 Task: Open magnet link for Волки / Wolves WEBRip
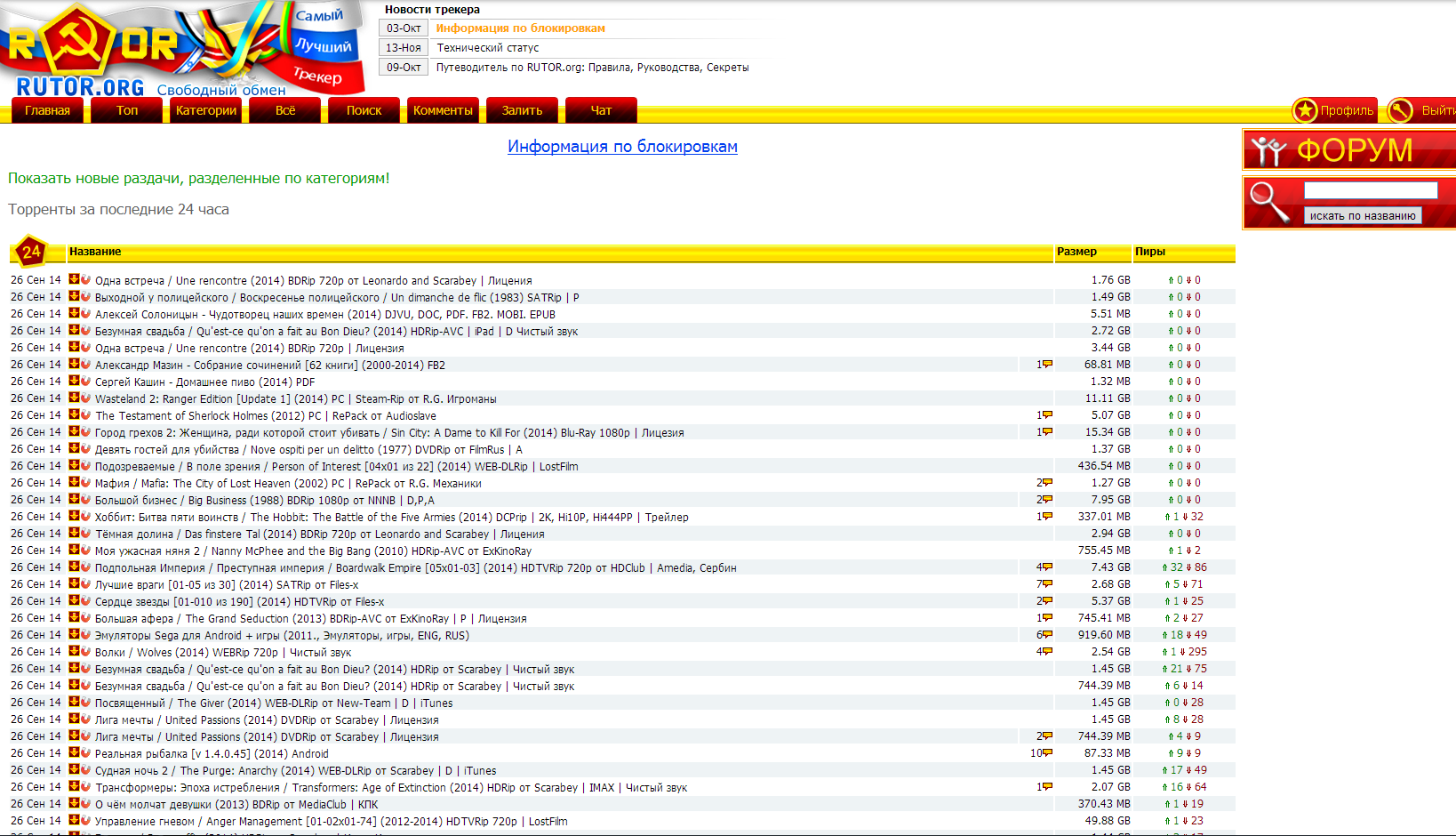[x=86, y=651]
